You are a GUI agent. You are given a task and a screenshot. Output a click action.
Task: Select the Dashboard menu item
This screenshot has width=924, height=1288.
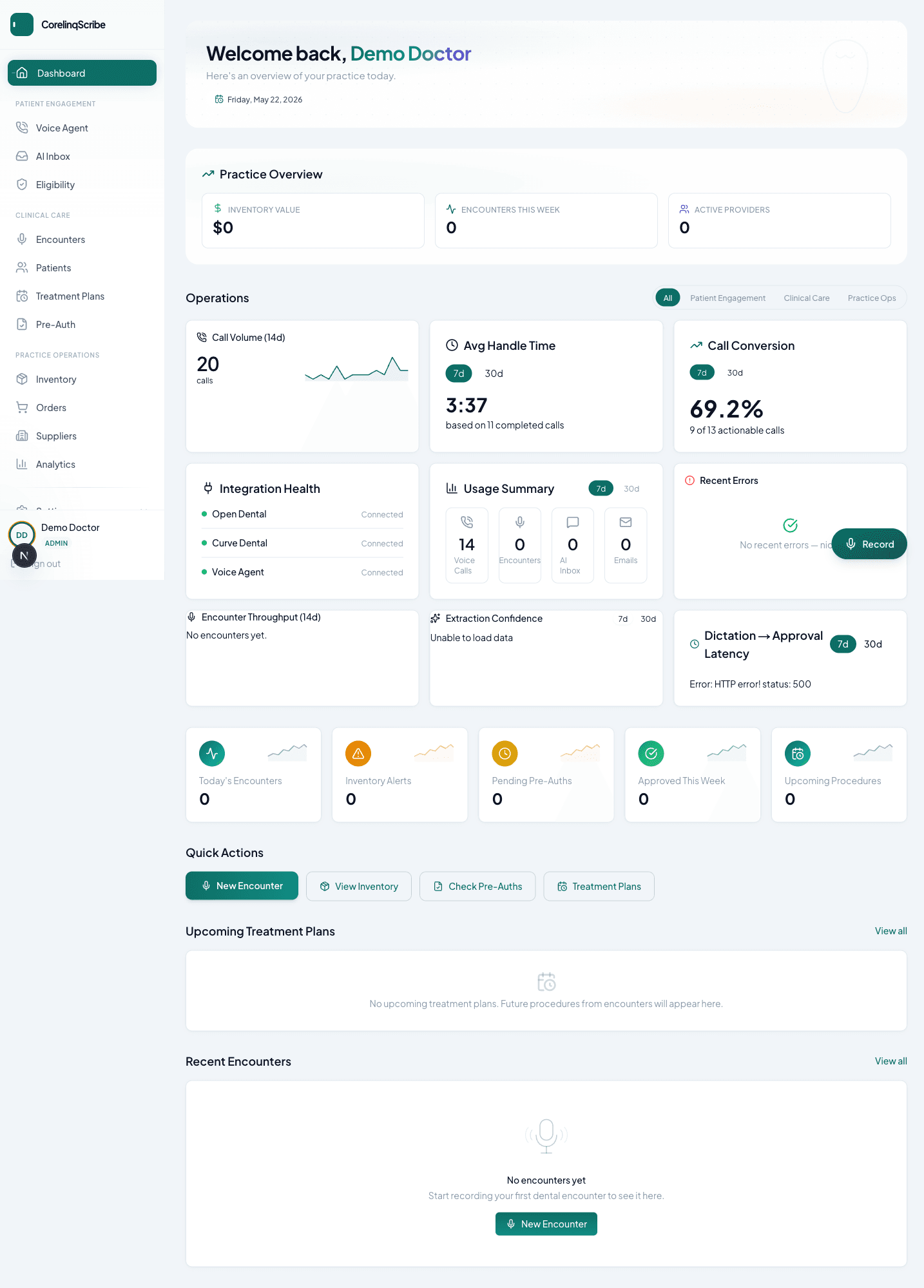pyautogui.click(x=82, y=73)
